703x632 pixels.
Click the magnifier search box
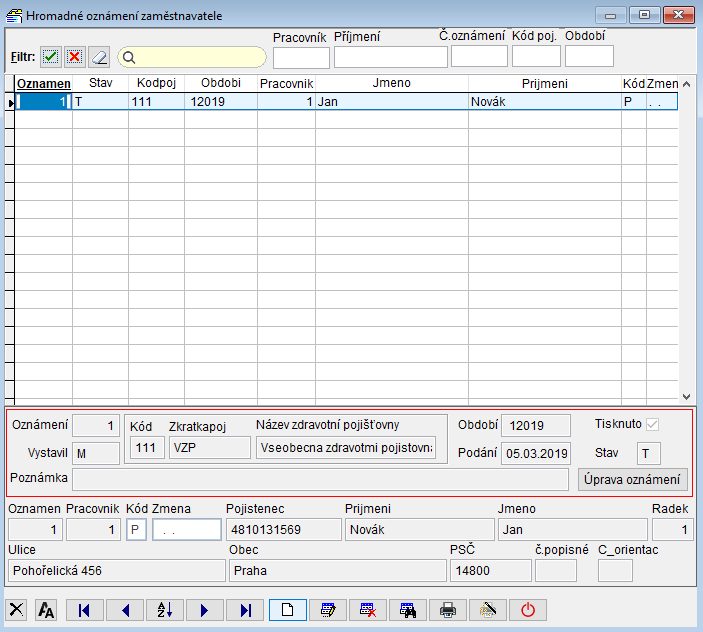pos(192,57)
